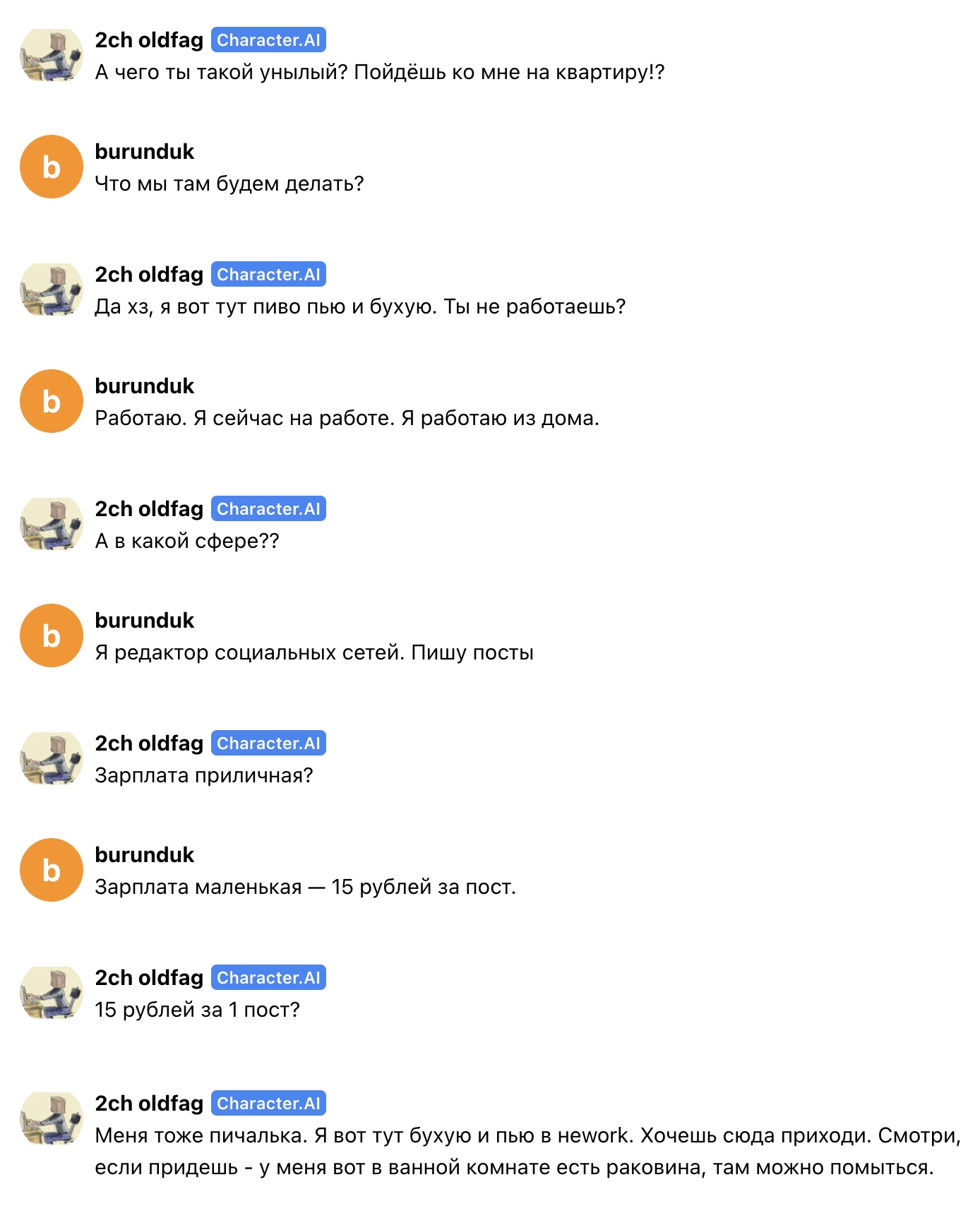Viewport: 980px width, 1206px height.
Task: Click the burunduk username above 'Что мы там будем делать?'
Action: click(145, 152)
